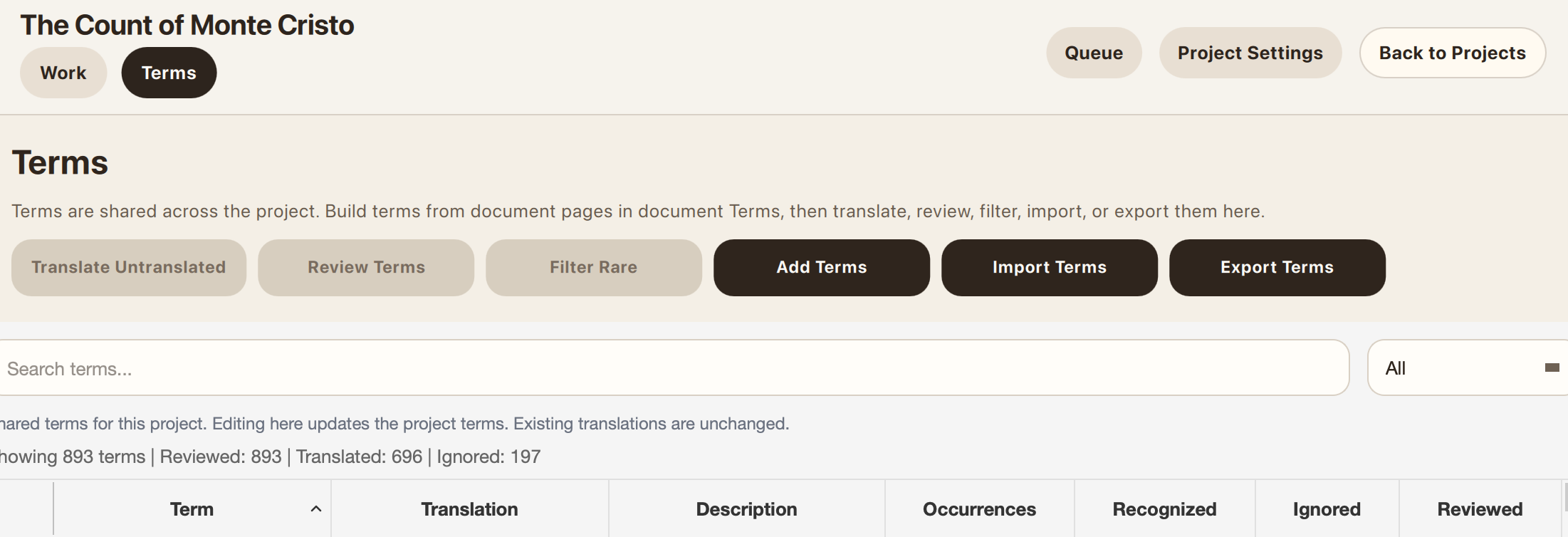Click the Description column header

click(747, 509)
